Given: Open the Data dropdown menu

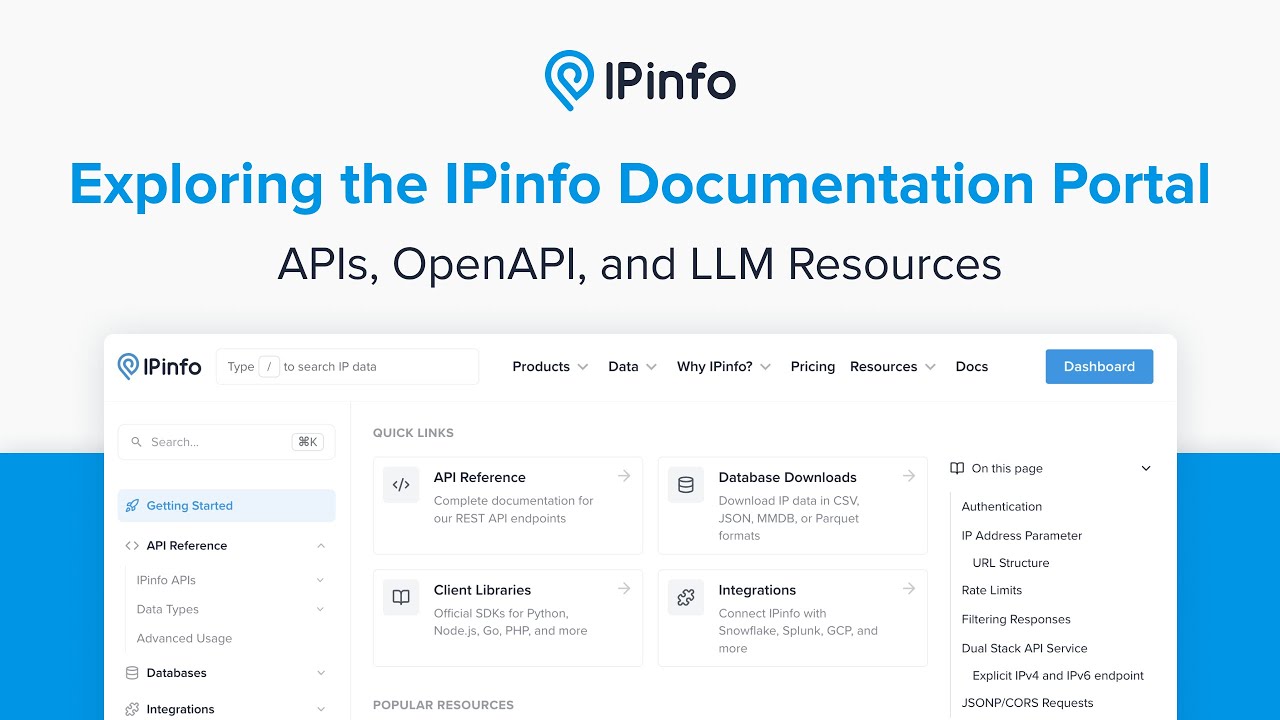Looking at the screenshot, I should click(632, 367).
